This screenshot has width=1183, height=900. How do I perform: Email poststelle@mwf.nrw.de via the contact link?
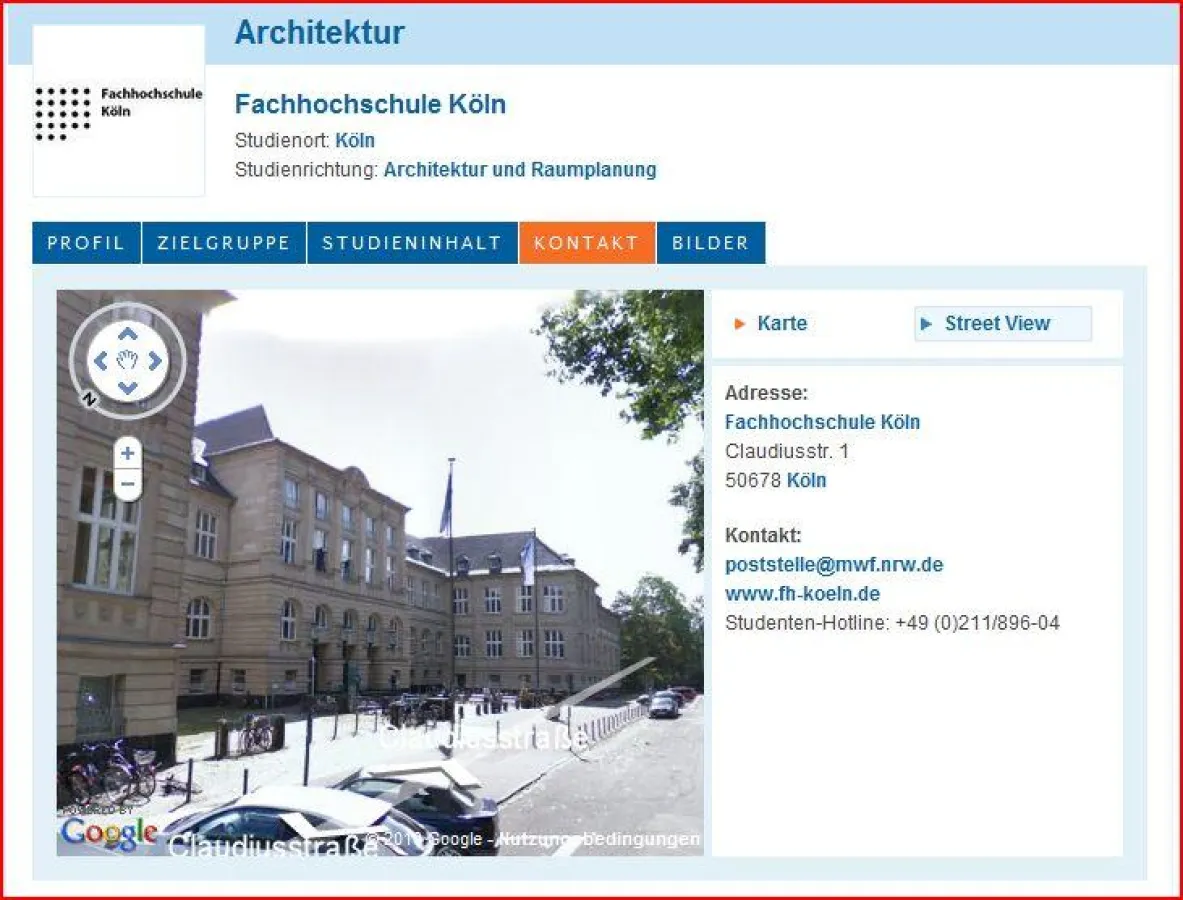(834, 564)
